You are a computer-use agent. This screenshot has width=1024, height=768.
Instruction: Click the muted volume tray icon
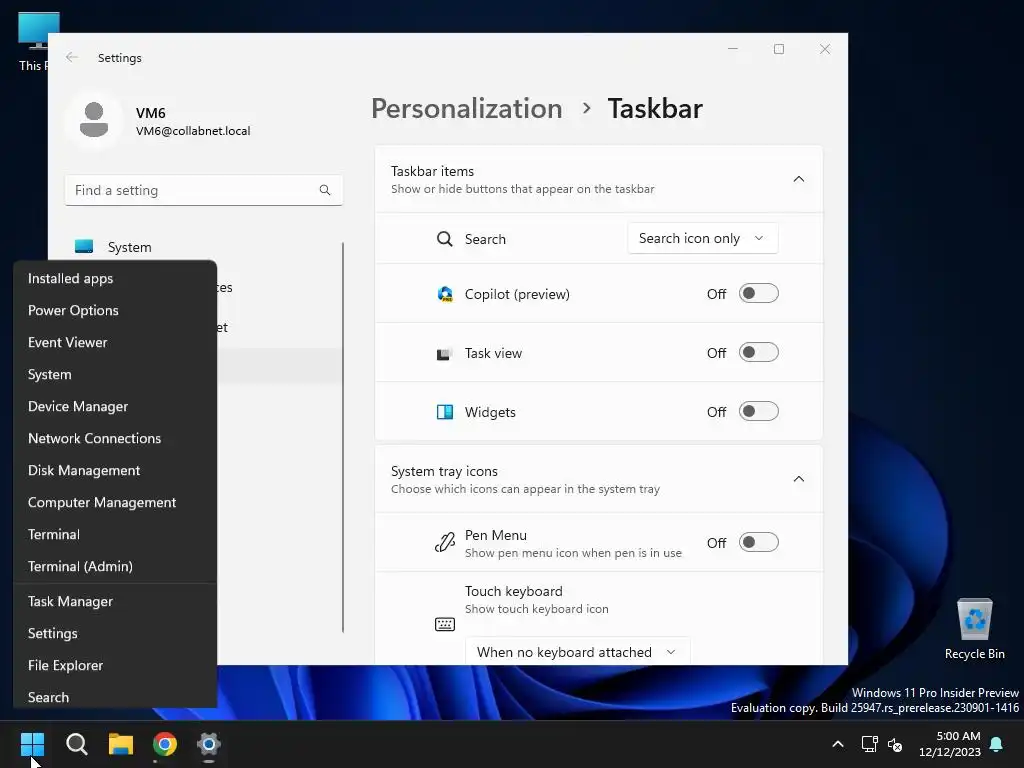click(895, 744)
